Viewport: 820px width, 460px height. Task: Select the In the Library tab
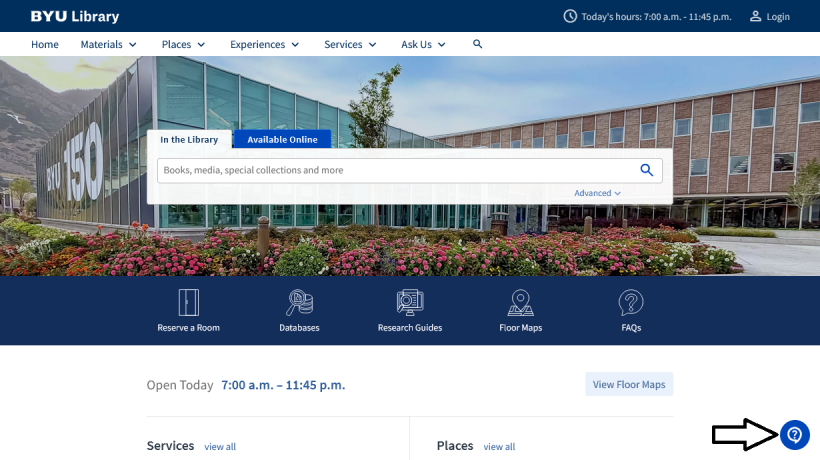pyautogui.click(x=189, y=140)
